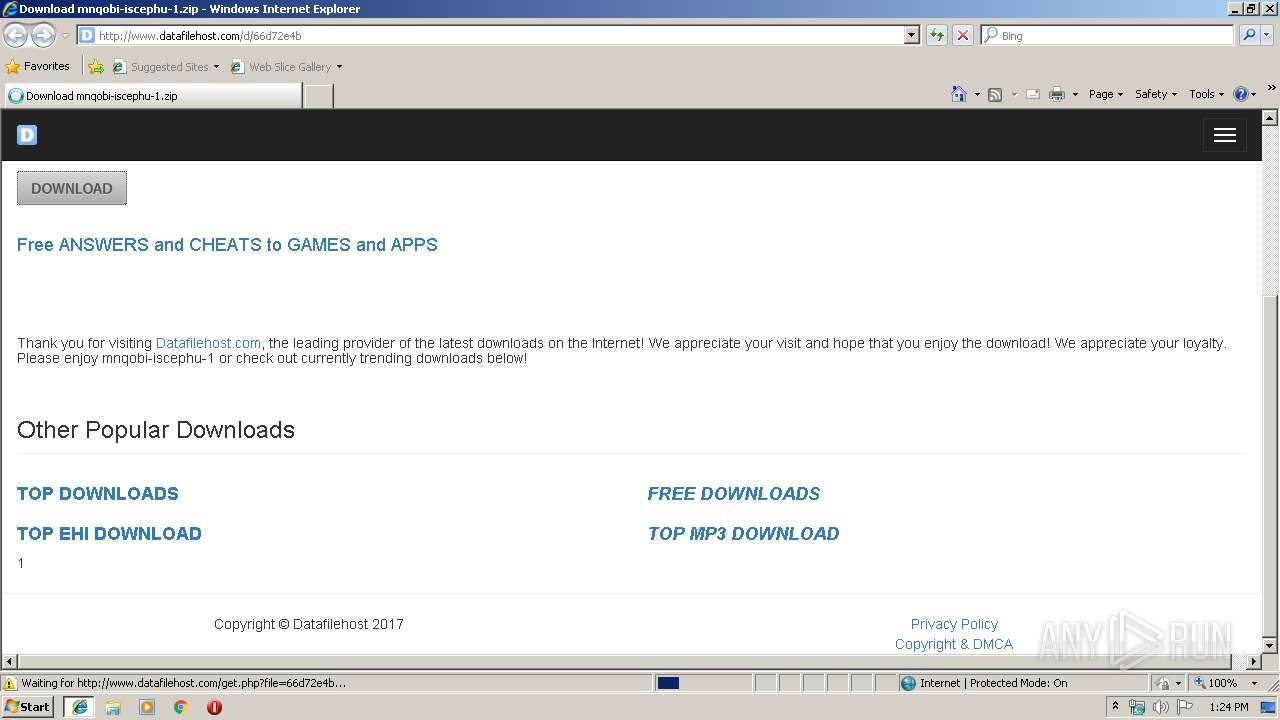Viewport: 1280px width, 720px height.
Task: Click the browser Forward arrow button
Action: [x=43, y=35]
